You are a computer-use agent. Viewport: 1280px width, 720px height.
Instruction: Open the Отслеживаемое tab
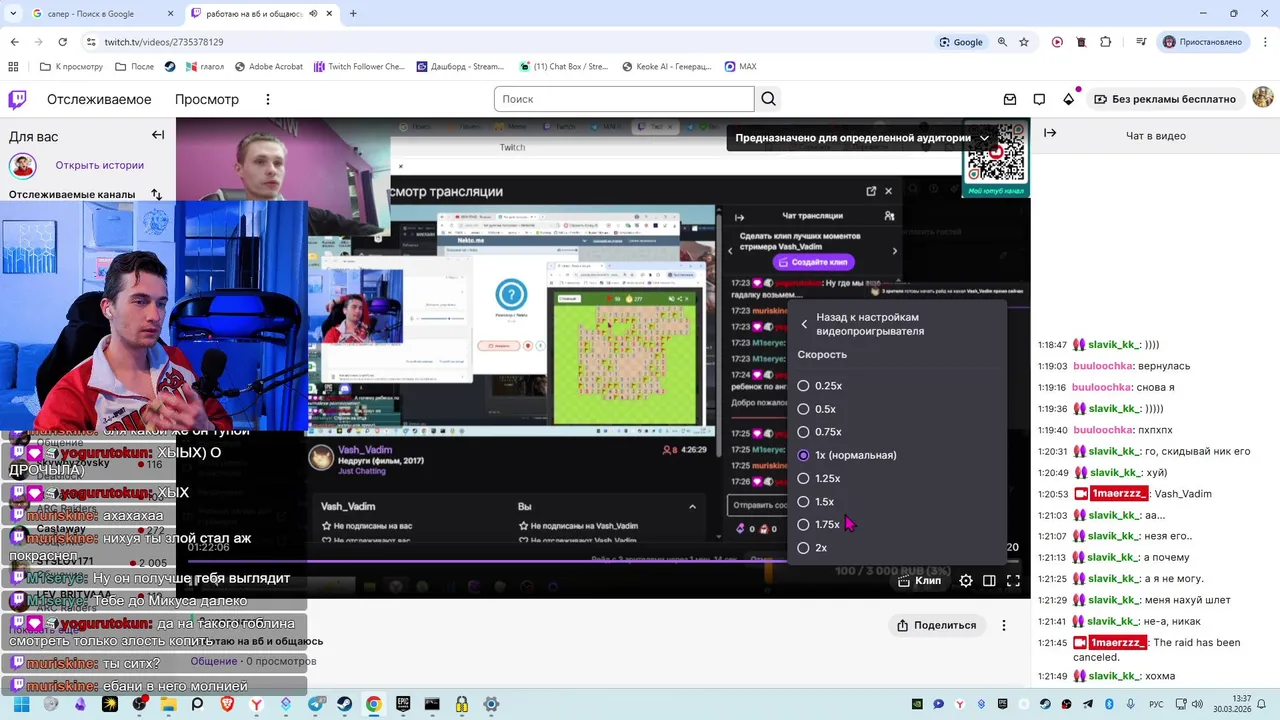click(x=99, y=99)
